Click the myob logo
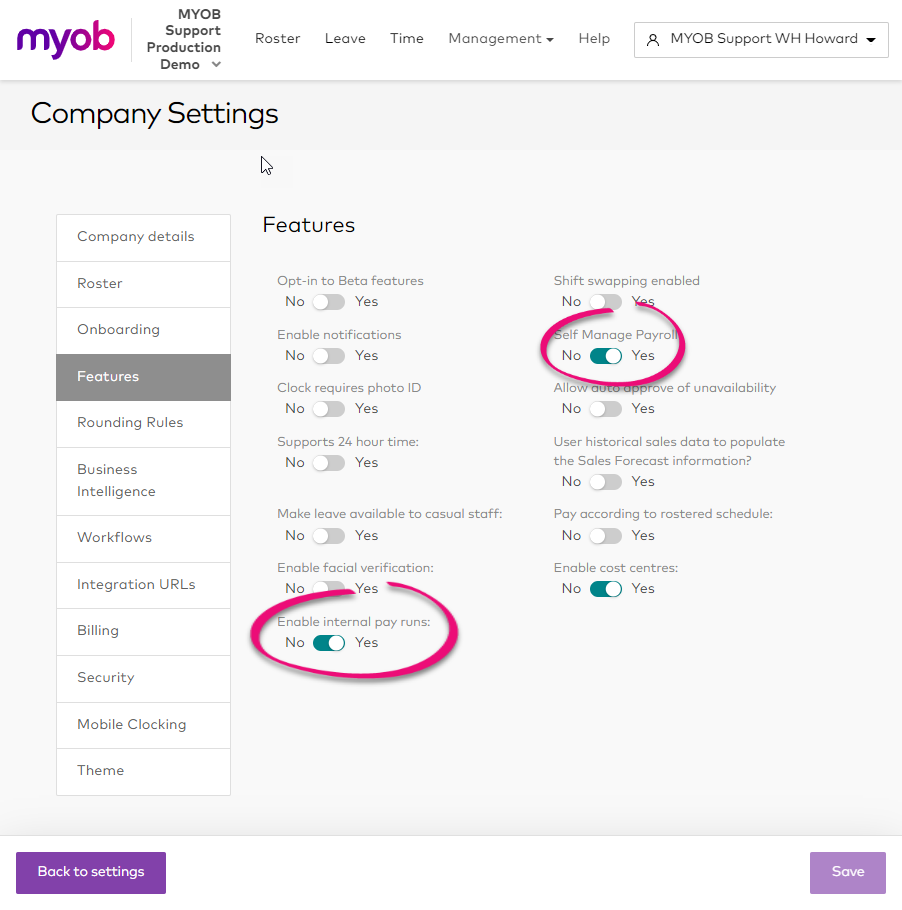902x910 pixels. pyautogui.click(x=66, y=39)
